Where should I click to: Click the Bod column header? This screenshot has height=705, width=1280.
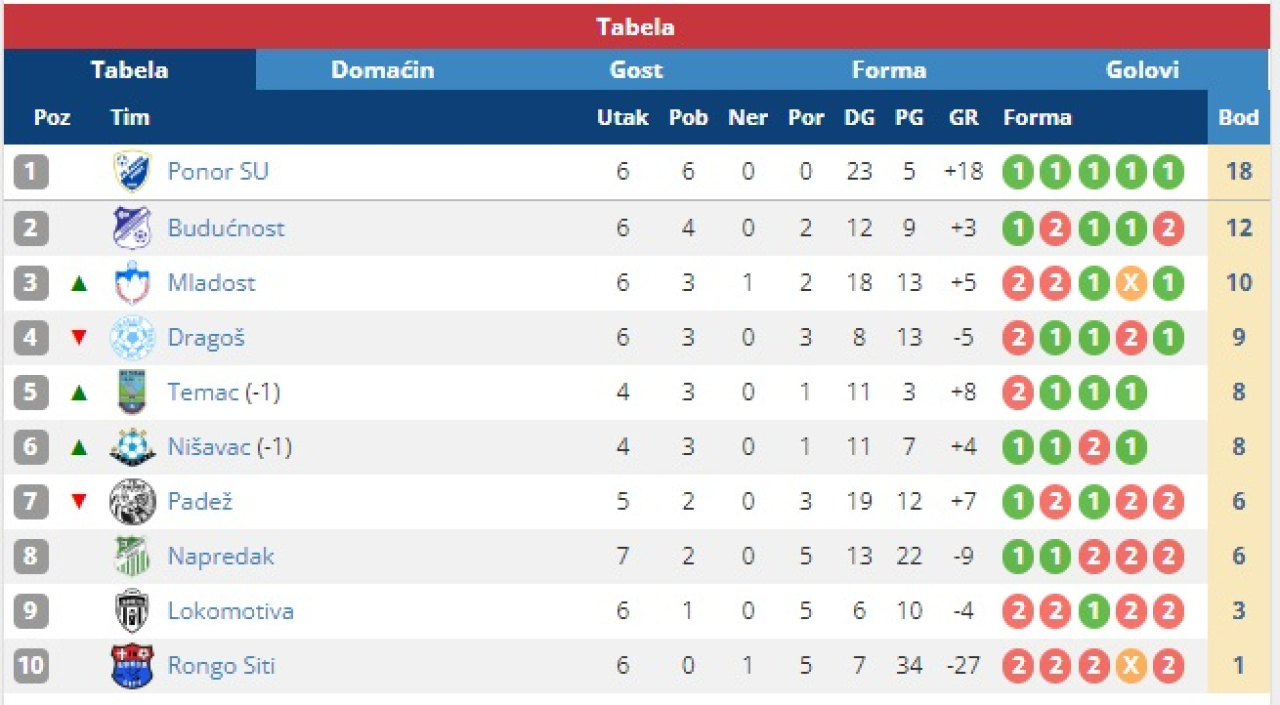tap(1238, 118)
